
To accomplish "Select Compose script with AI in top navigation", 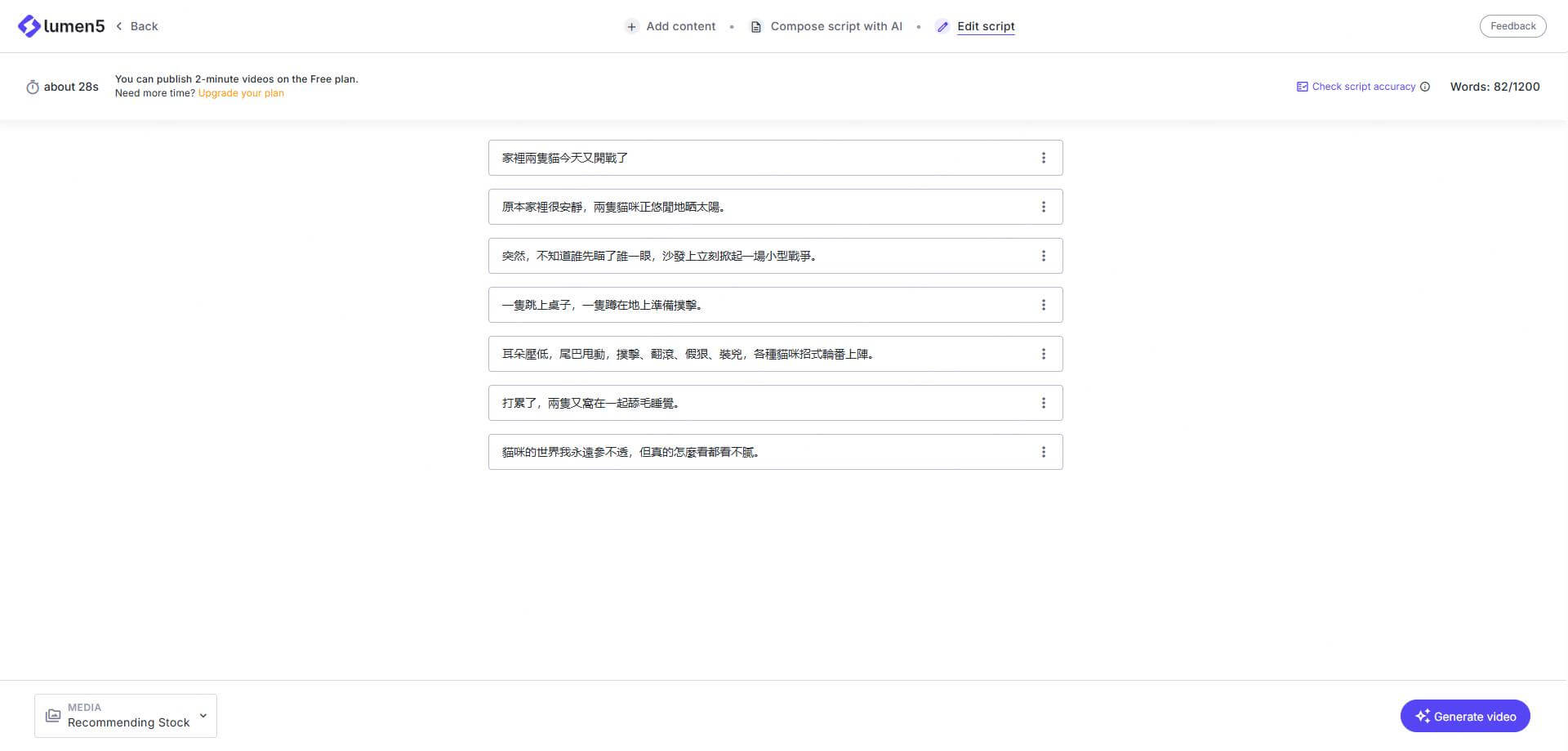I will (x=835, y=26).
